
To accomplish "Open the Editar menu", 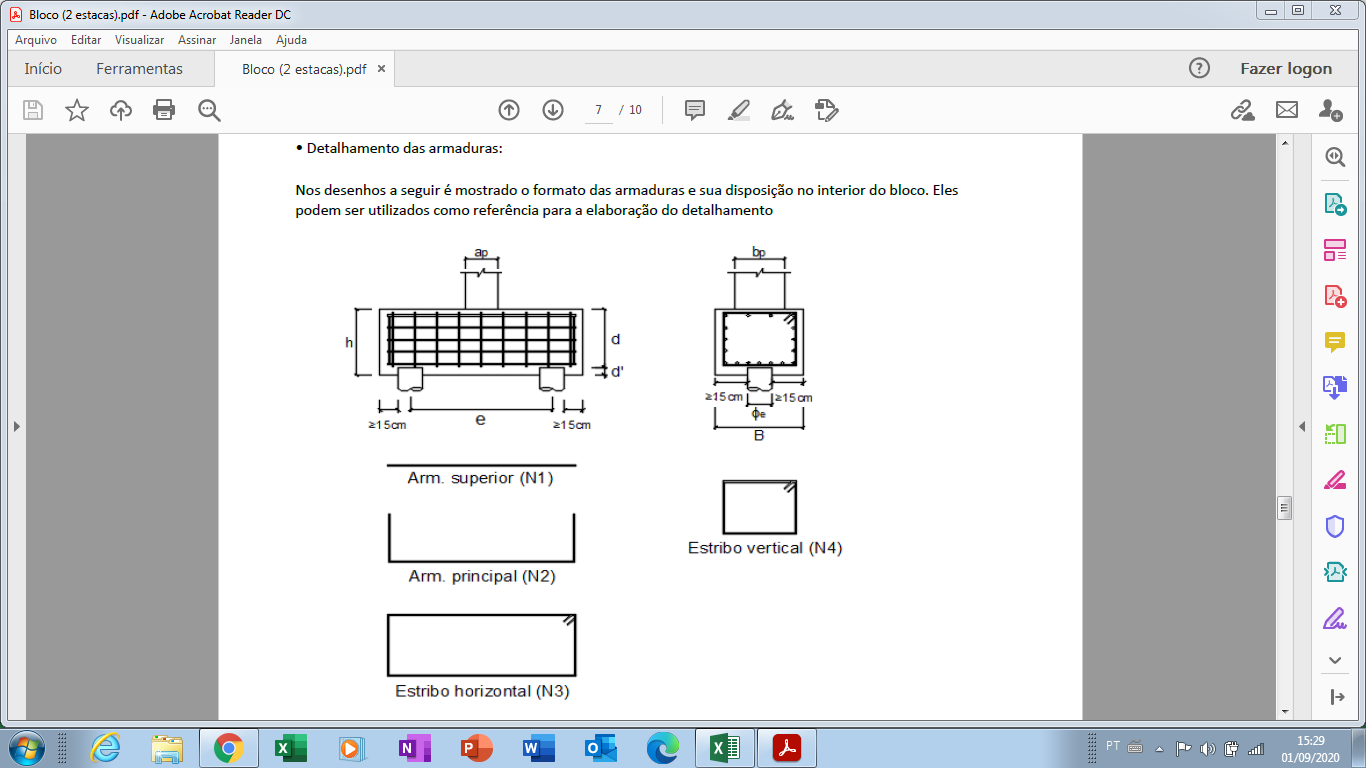I will (x=86, y=40).
